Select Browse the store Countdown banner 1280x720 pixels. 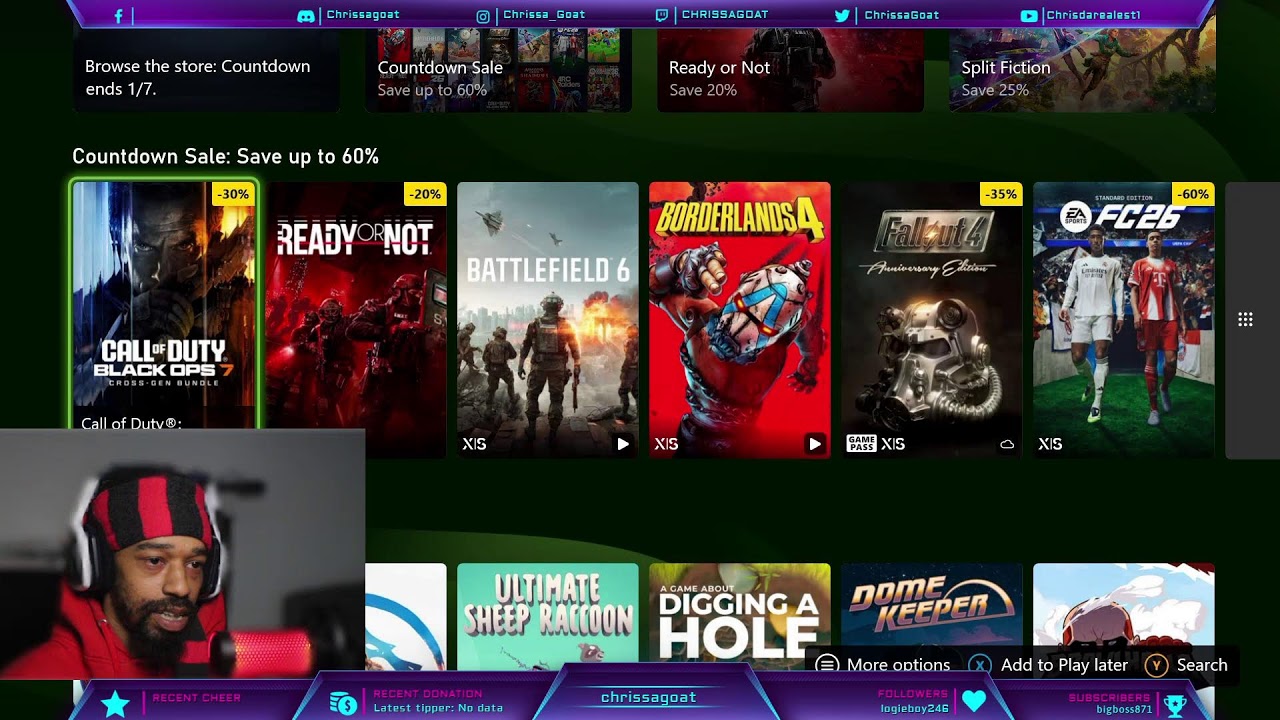coord(206,70)
